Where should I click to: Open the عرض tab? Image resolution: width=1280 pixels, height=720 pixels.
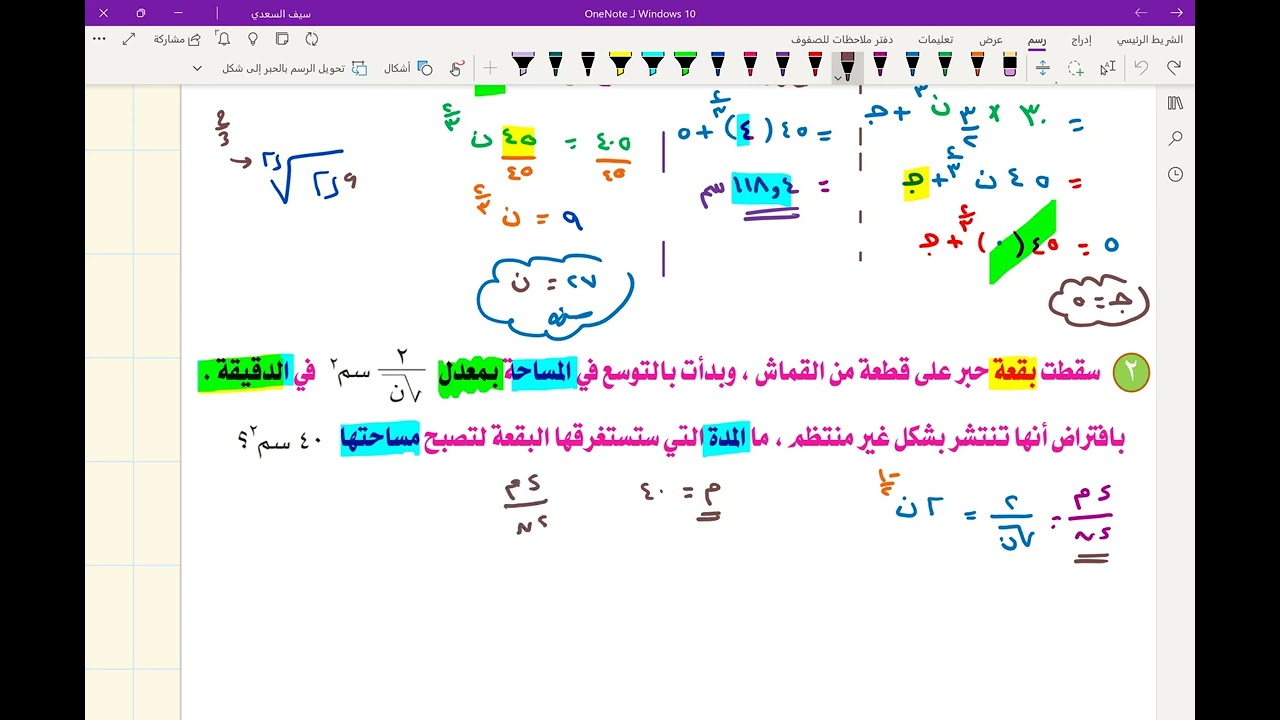991,40
